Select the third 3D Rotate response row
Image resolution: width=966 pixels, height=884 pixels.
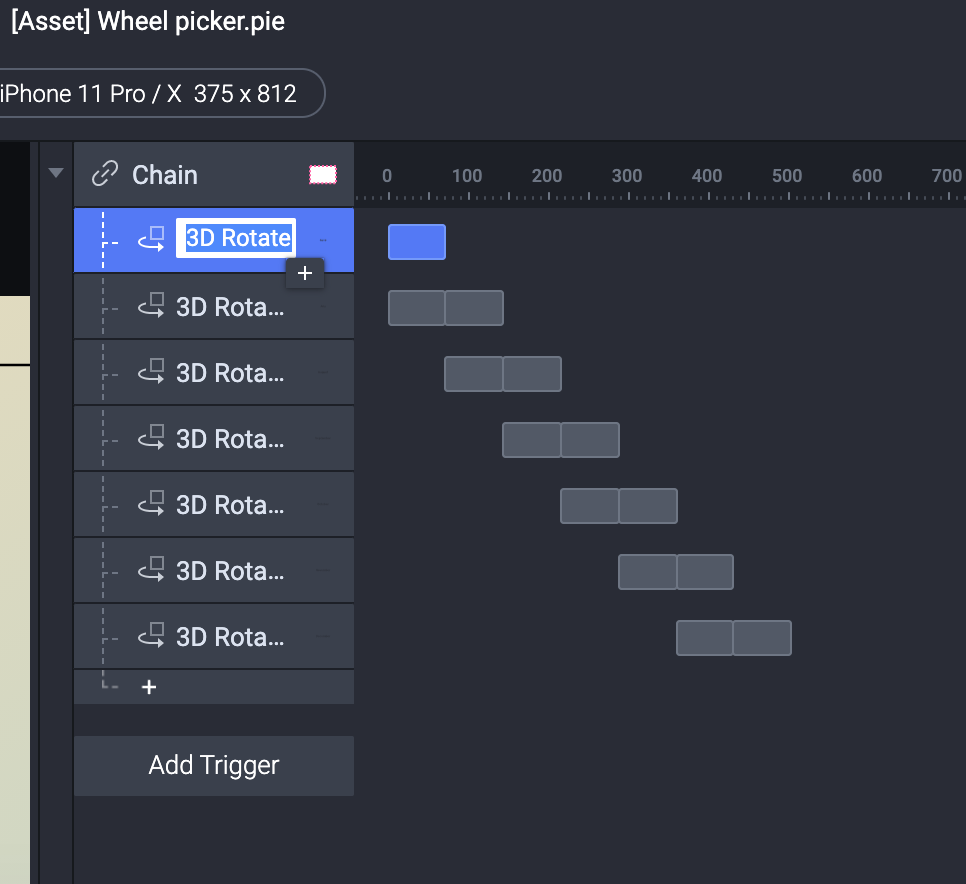[x=229, y=373]
